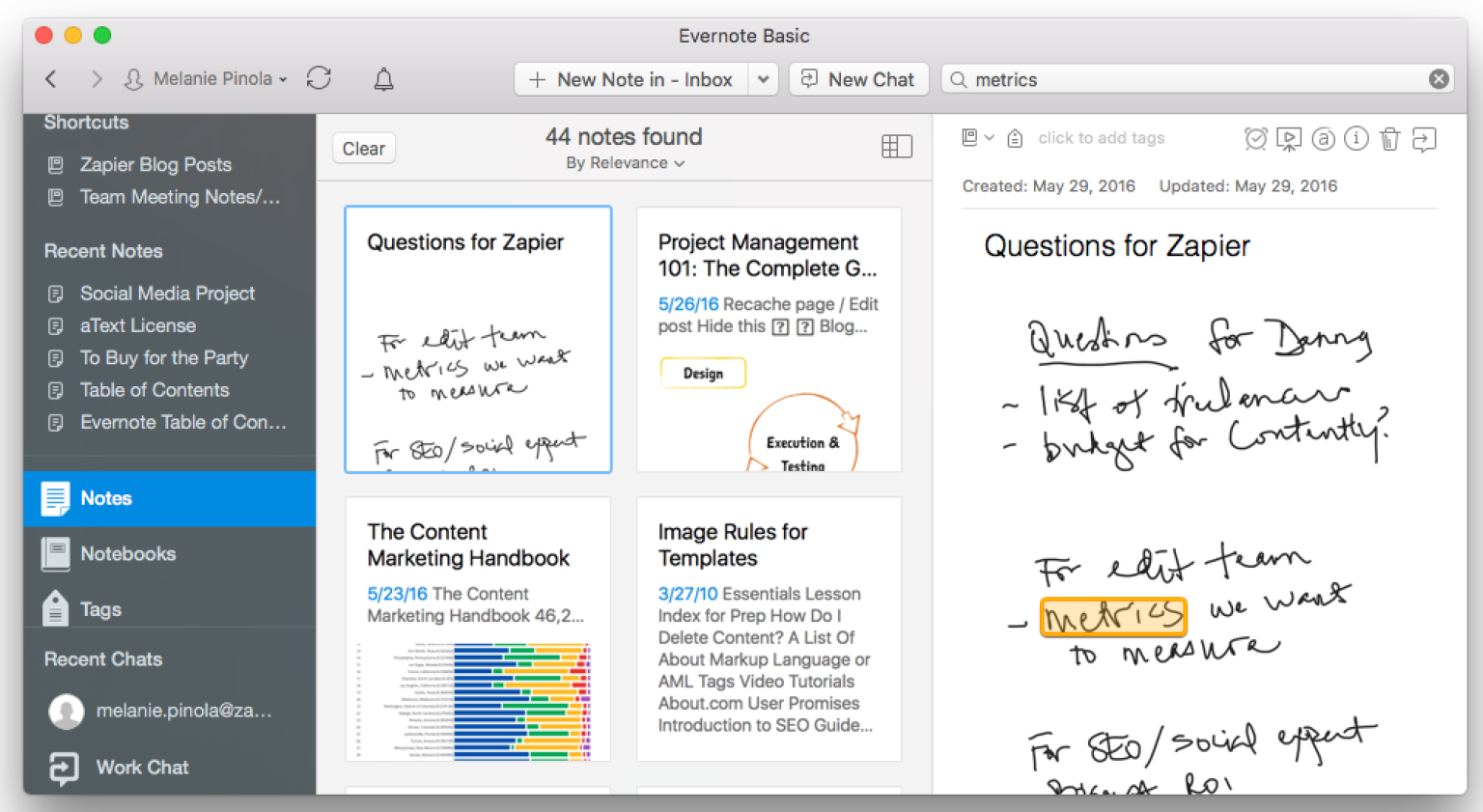The image size is (1483, 812).
Task: Open the New Note destination dropdown
Action: point(764,79)
